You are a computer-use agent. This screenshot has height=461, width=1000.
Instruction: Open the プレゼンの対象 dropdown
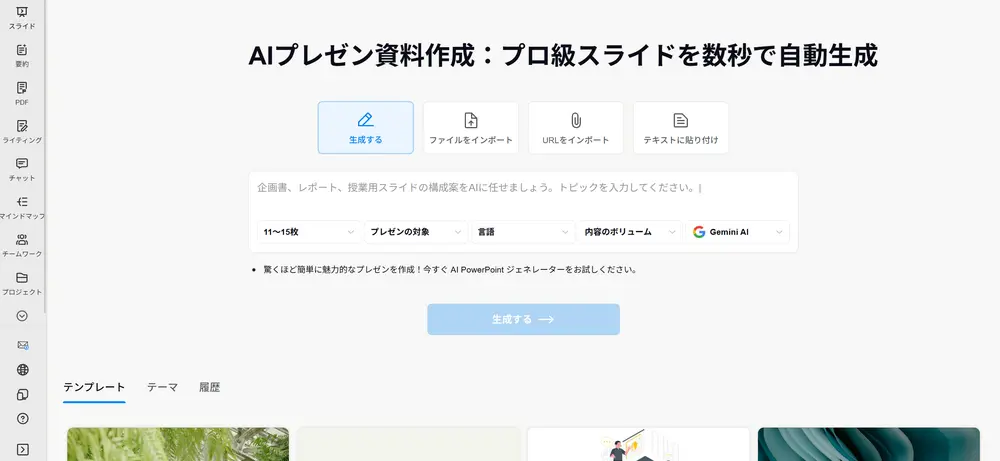point(416,232)
